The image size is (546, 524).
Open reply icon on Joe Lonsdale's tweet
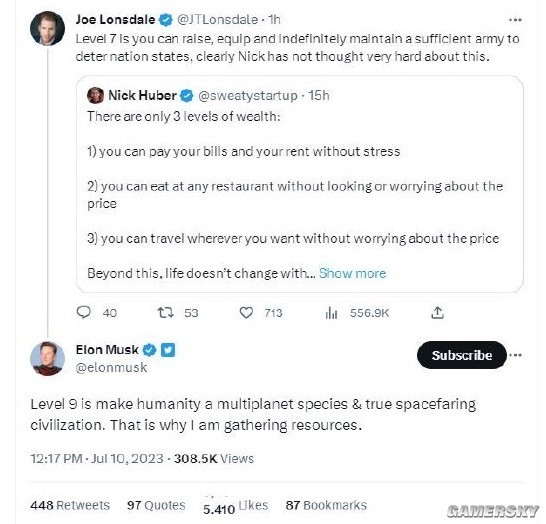(84, 312)
